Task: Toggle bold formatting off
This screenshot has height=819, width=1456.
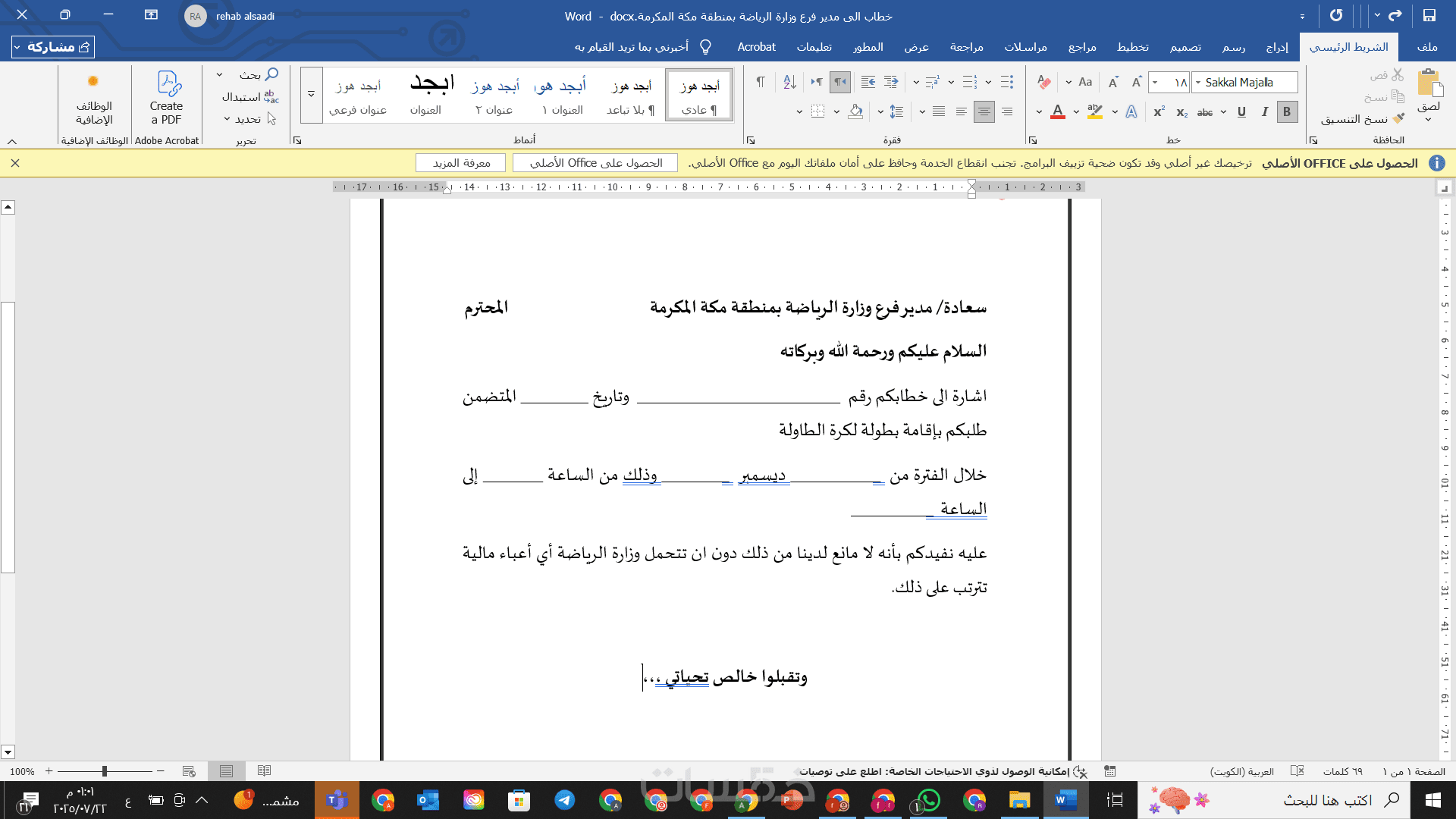Action: click(1287, 112)
